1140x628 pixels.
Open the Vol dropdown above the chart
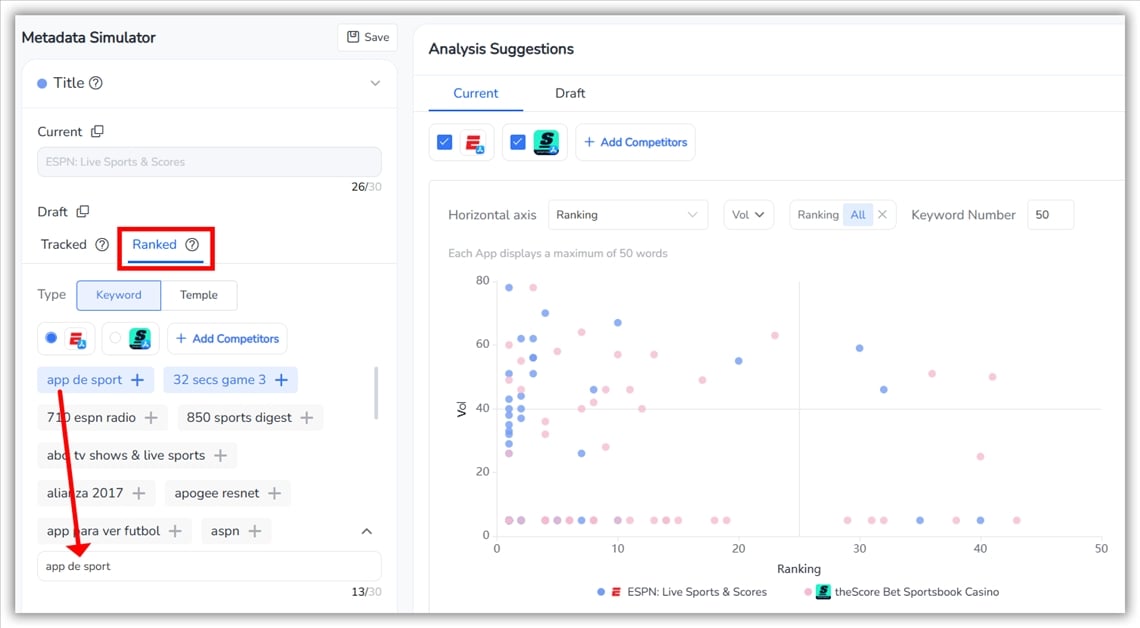[748, 214]
